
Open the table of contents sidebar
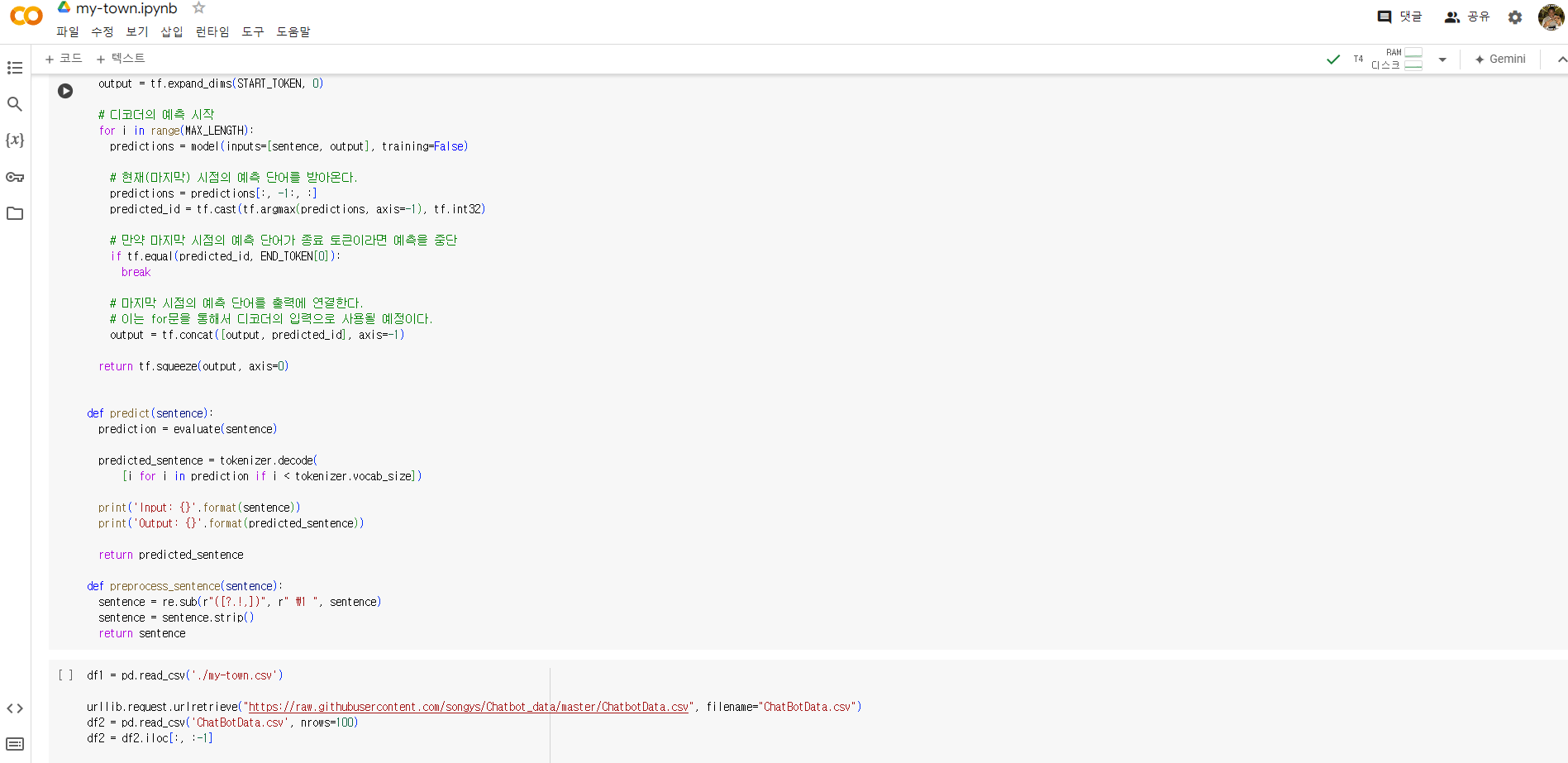pos(15,68)
